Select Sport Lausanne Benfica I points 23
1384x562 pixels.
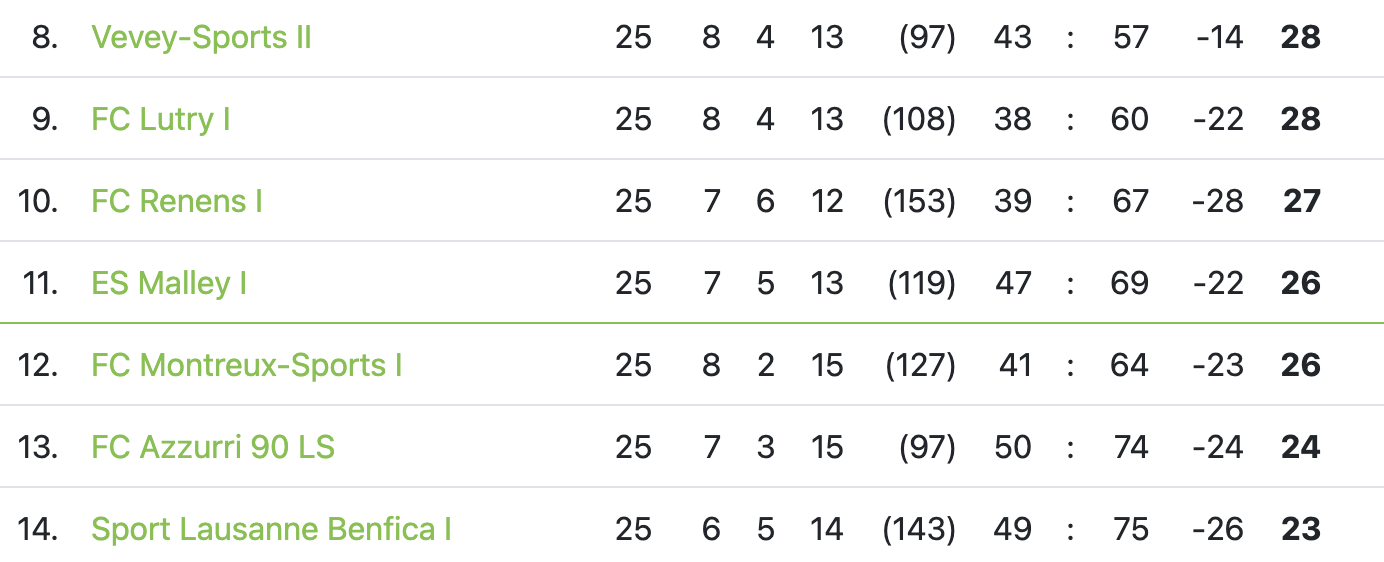[x=1301, y=530]
